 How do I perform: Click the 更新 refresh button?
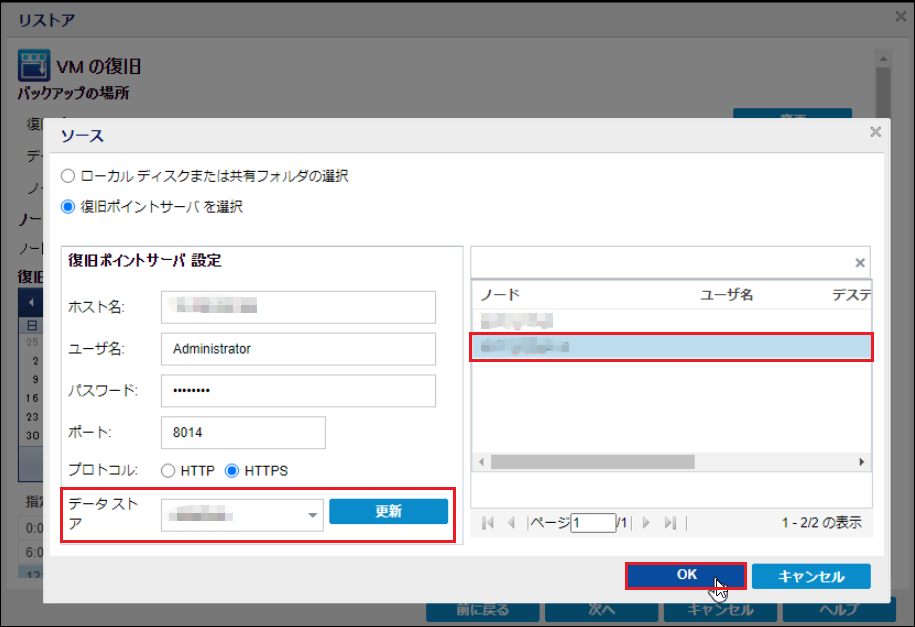click(x=389, y=511)
